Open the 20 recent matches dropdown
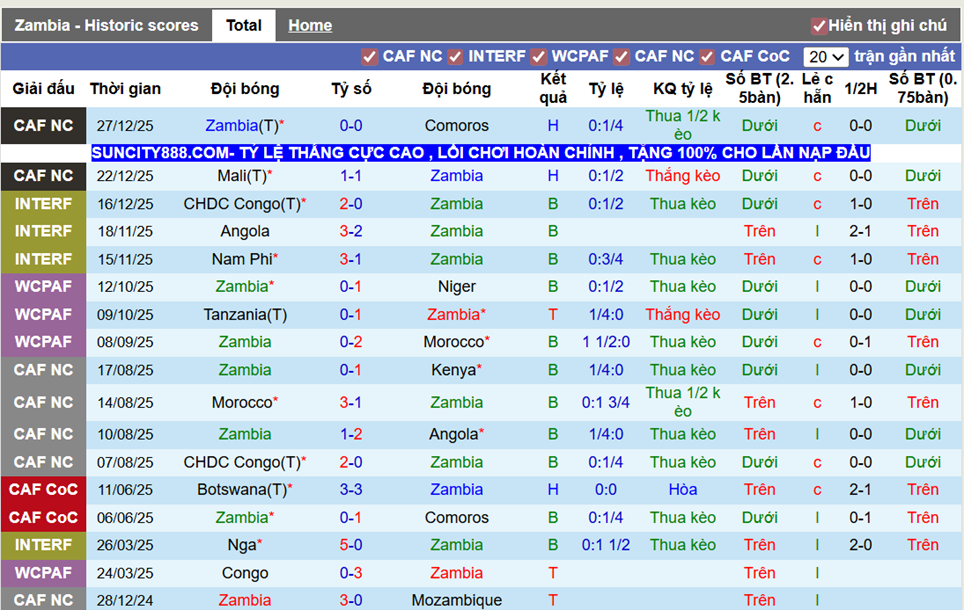 coord(826,57)
